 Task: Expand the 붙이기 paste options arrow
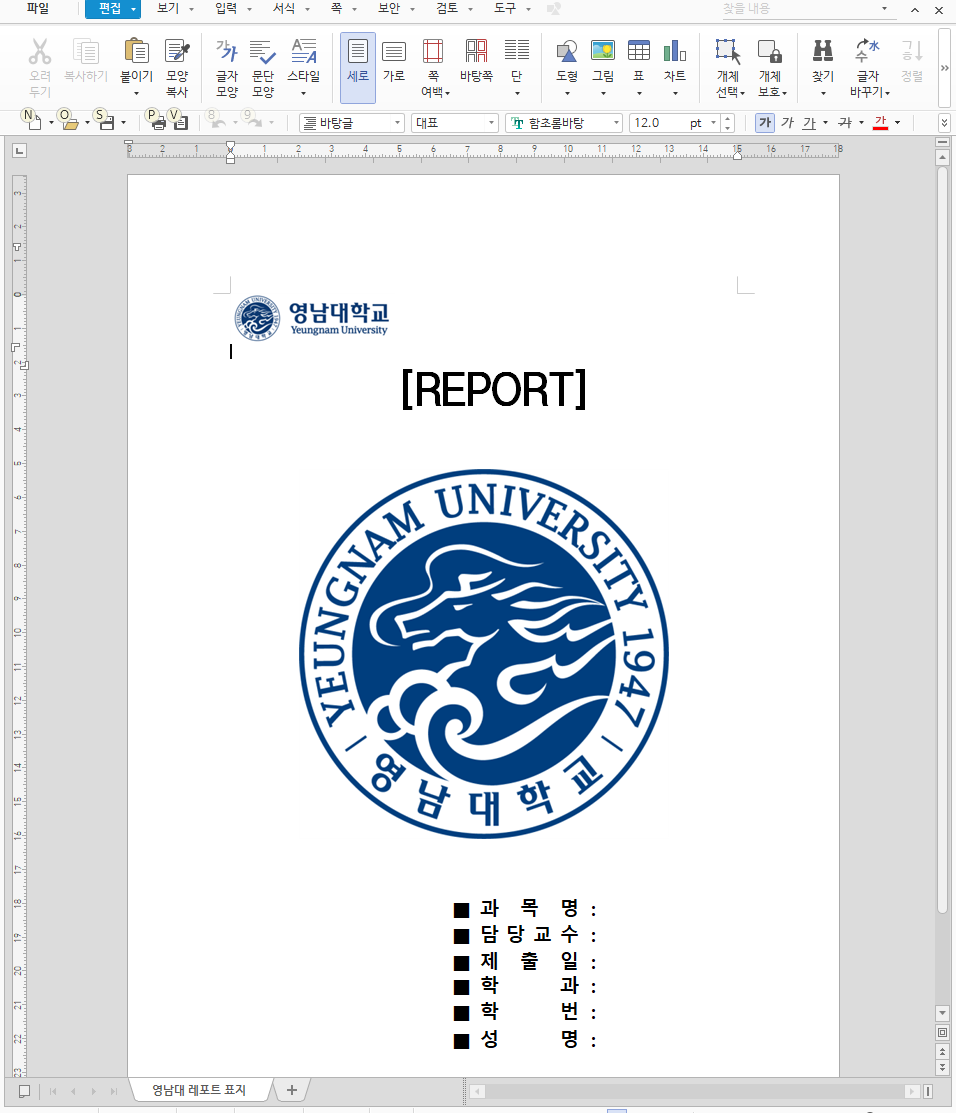(x=136, y=93)
